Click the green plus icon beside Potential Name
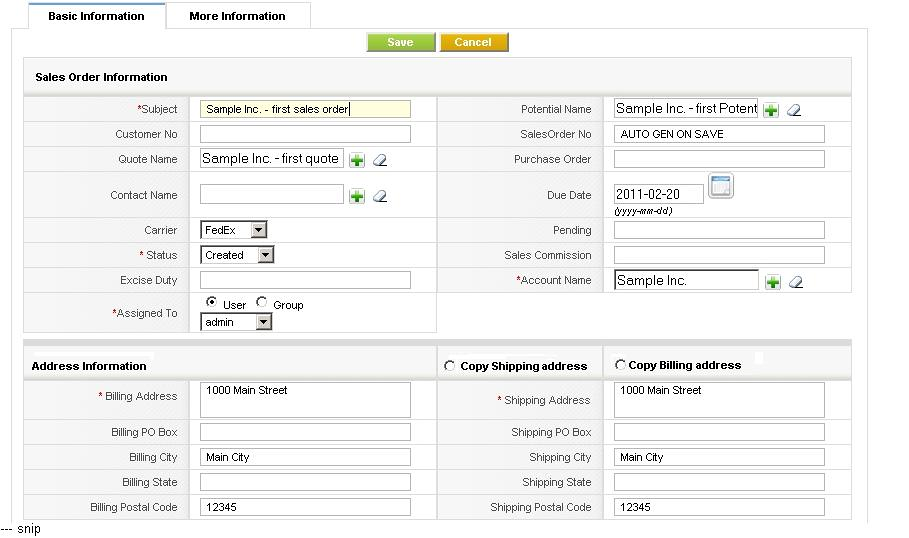This screenshot has width=909, height=538. pos(770,110)
